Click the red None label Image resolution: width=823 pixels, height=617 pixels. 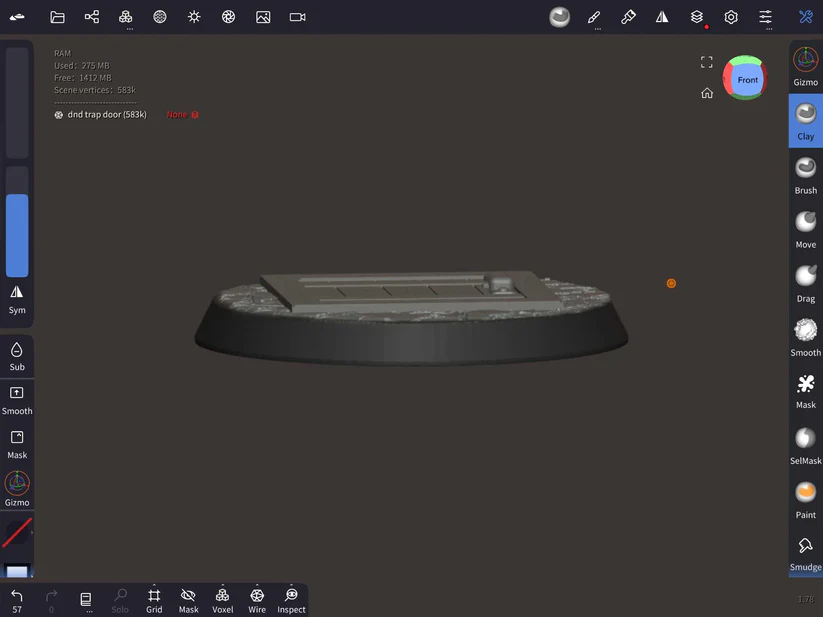[x=177, y=114]
